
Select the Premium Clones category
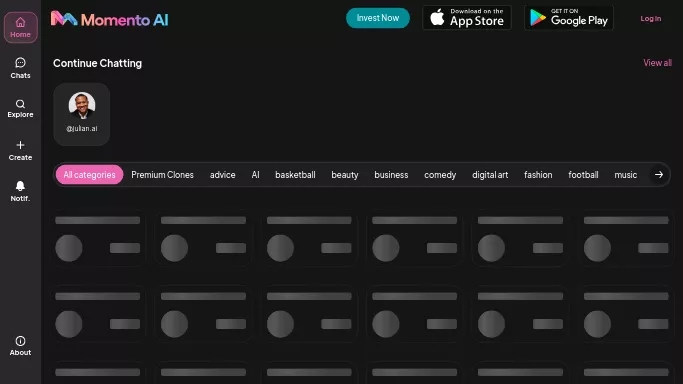(162, 175)
